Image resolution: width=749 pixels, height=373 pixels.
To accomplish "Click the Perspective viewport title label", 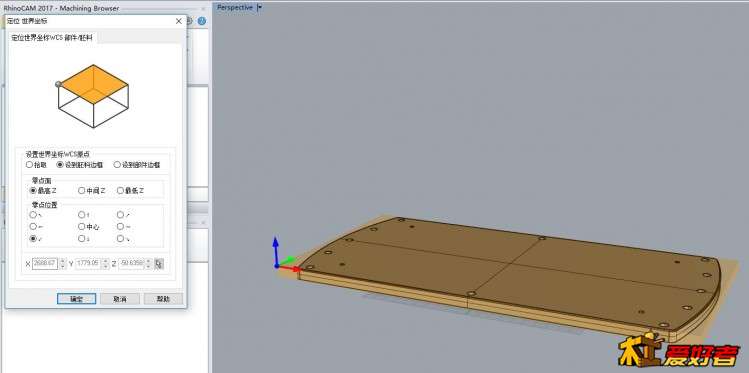I will point(235,8).
